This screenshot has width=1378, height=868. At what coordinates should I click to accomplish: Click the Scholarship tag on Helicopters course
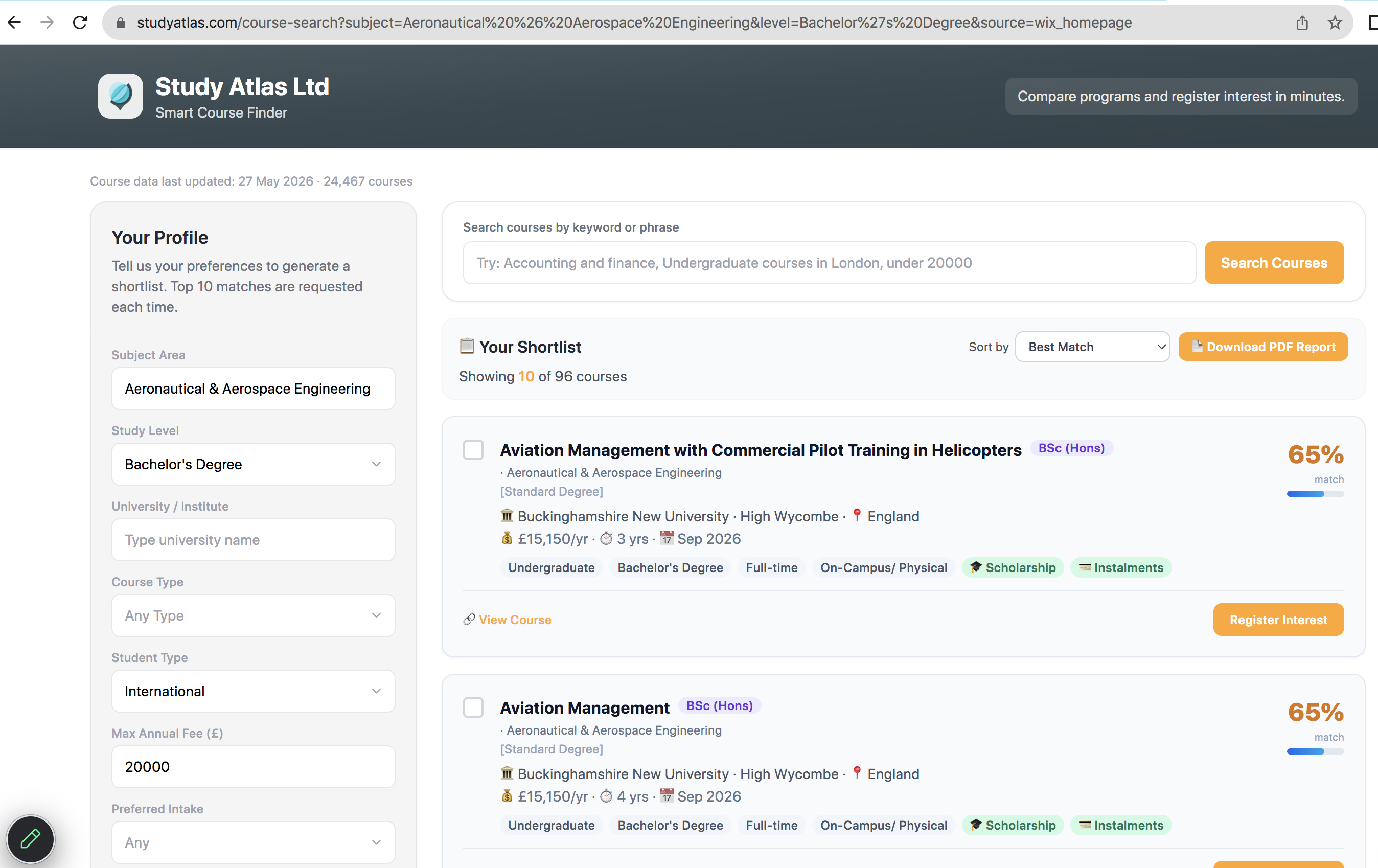pyautogui.click(x=1013, y=567)
